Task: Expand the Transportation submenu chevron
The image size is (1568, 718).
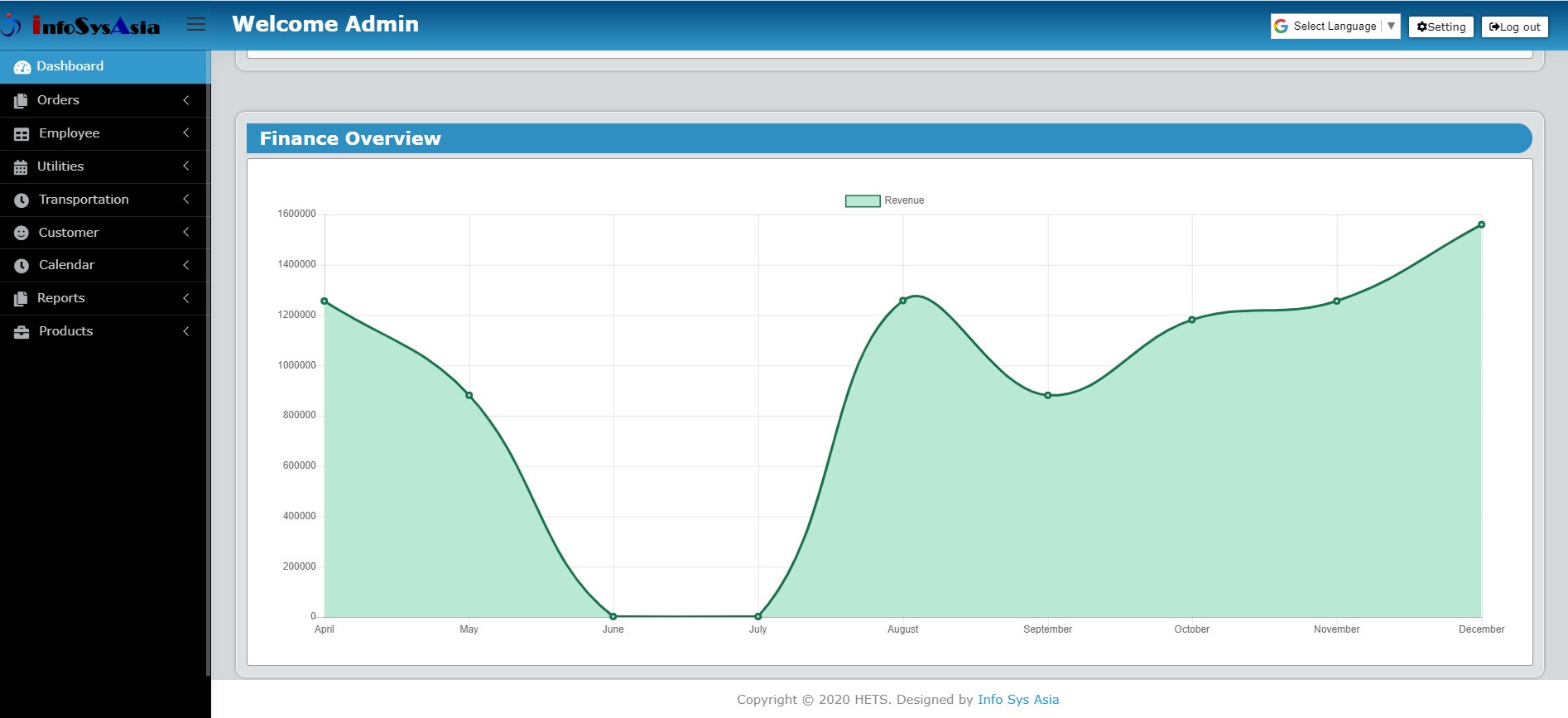Action: coord(186,199)
